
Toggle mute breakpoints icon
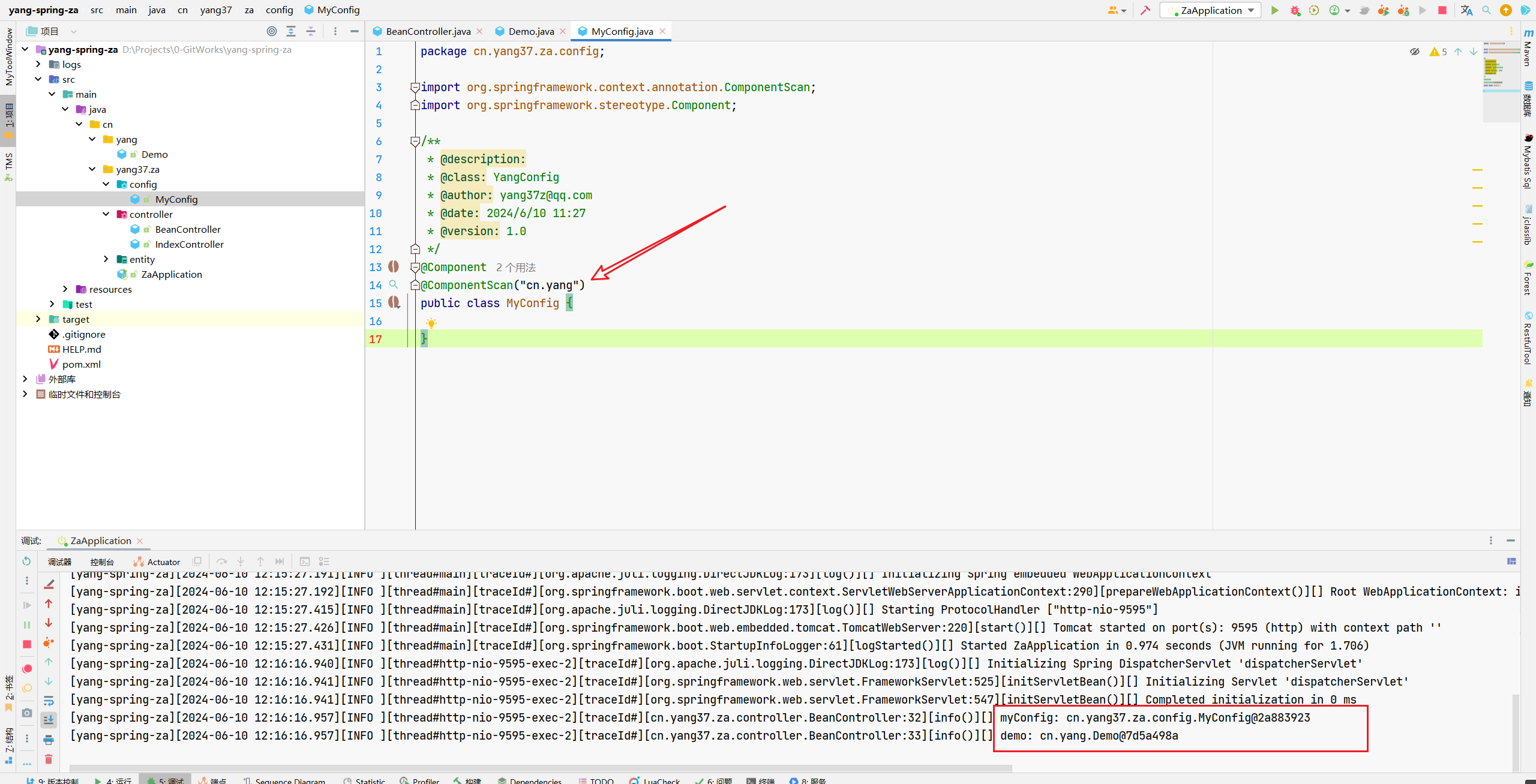click(27, 688)
